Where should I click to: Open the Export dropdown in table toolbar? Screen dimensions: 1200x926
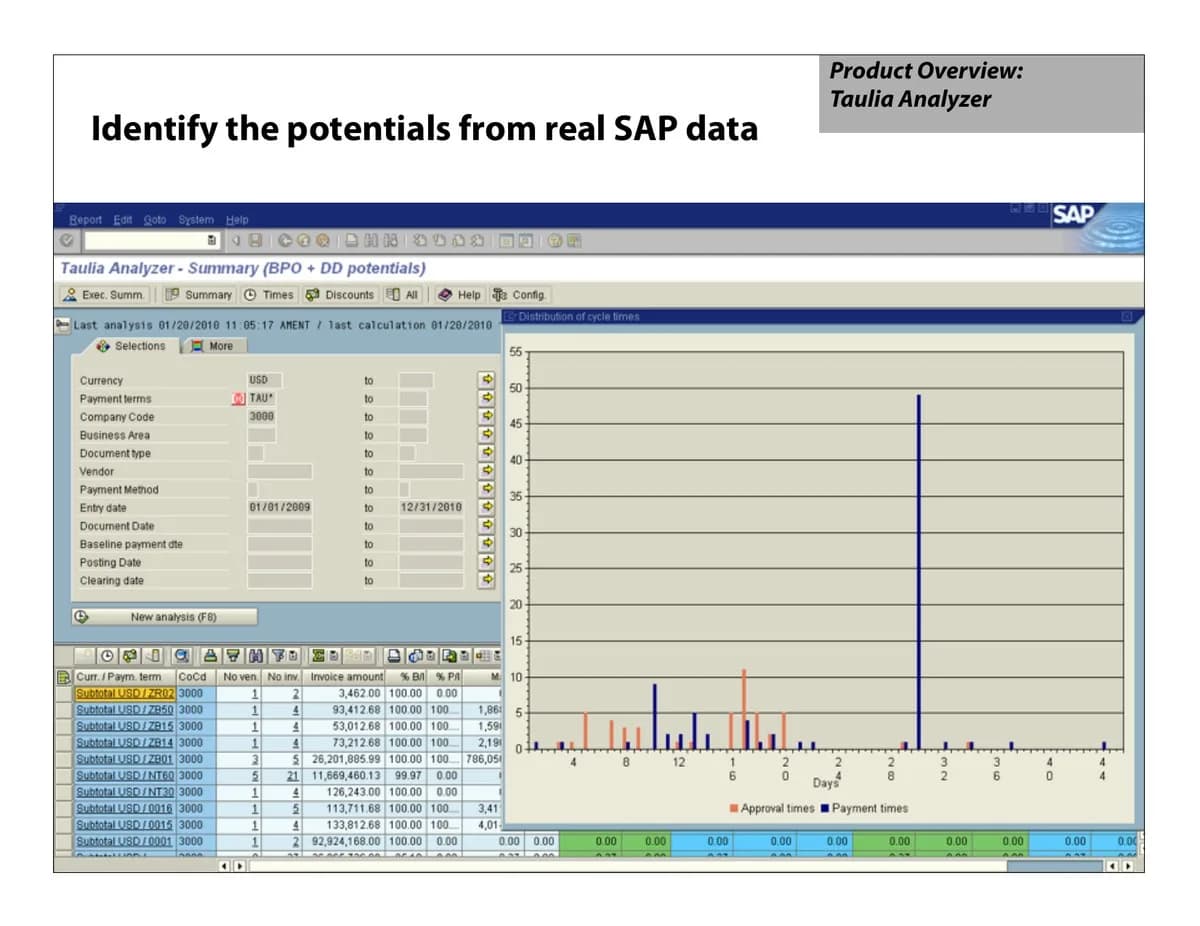[465, 656]
